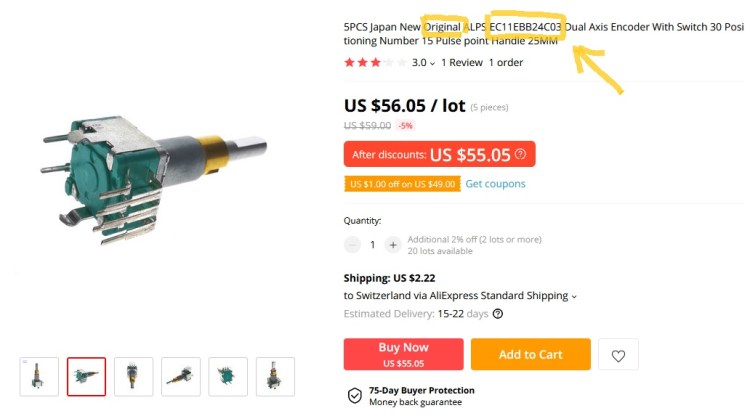Click the heart wishlist icon
Image resolution: width=750 pixels, height=416 pixels.
[x=618, y=355]
